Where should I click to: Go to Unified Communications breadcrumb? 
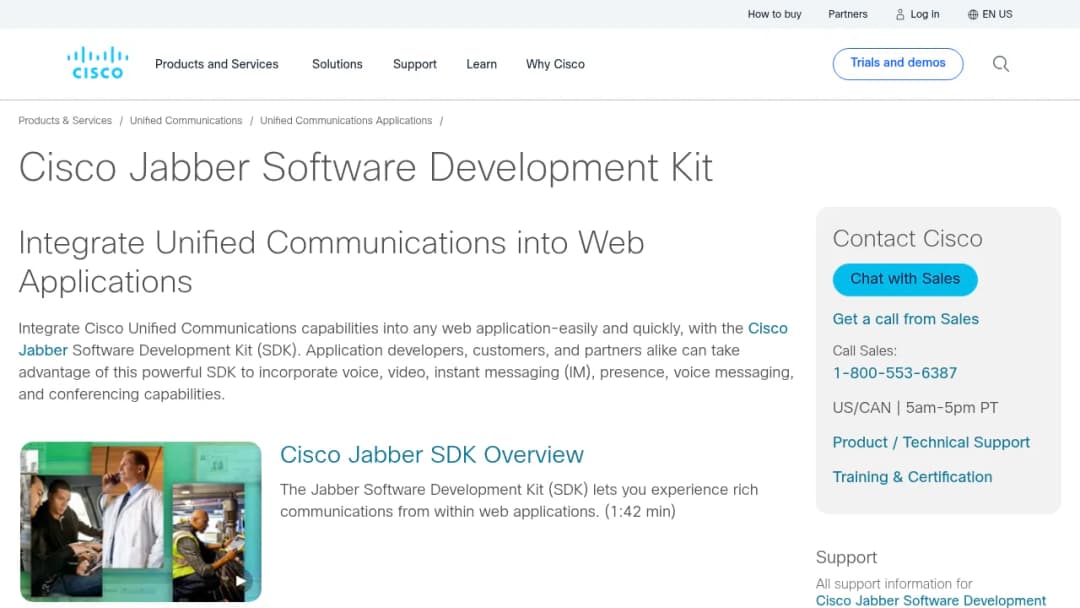pyautogui.click(x=186, y=120)
